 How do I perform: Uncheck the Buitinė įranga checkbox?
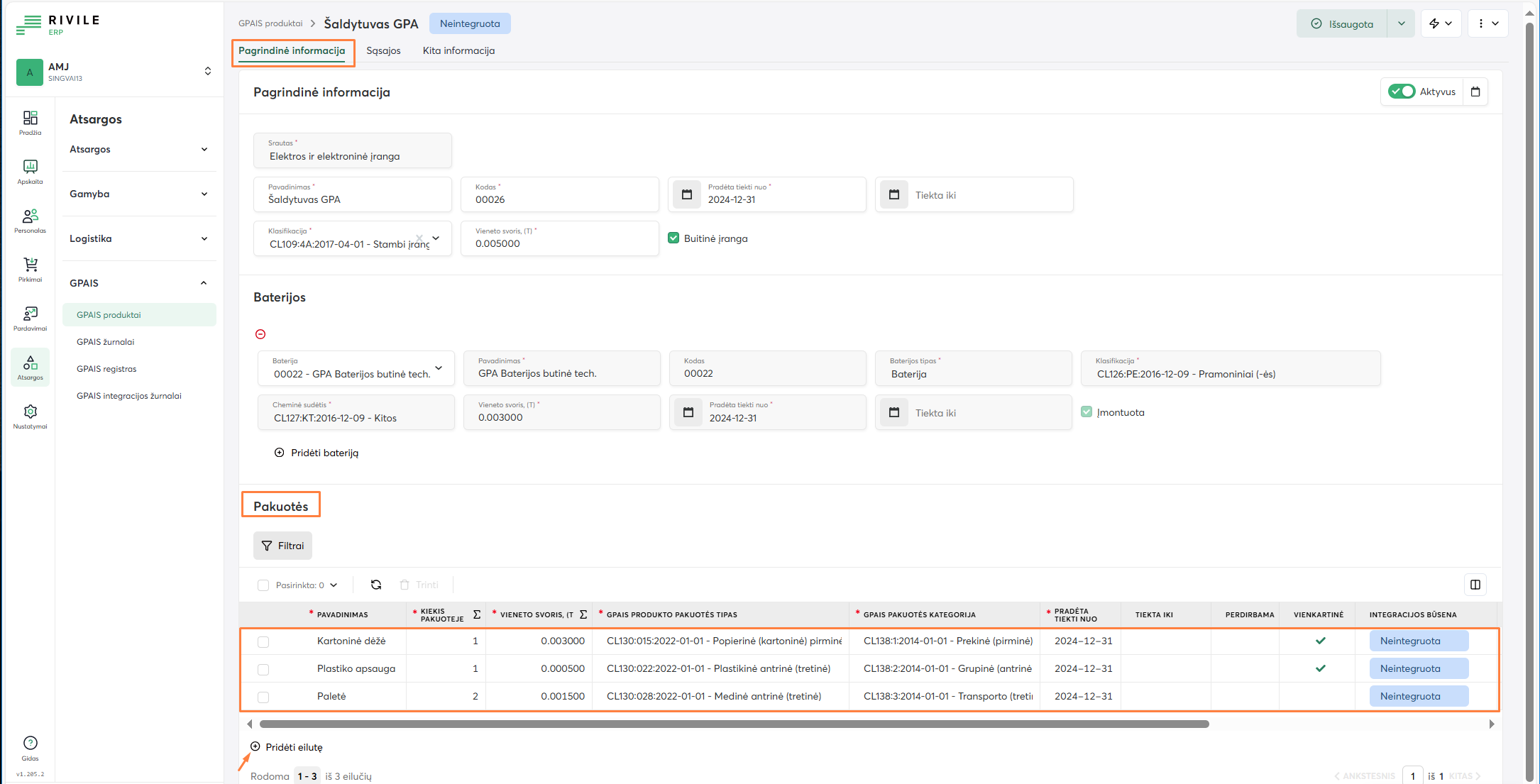pyautogui.click(x=673, y=238)
